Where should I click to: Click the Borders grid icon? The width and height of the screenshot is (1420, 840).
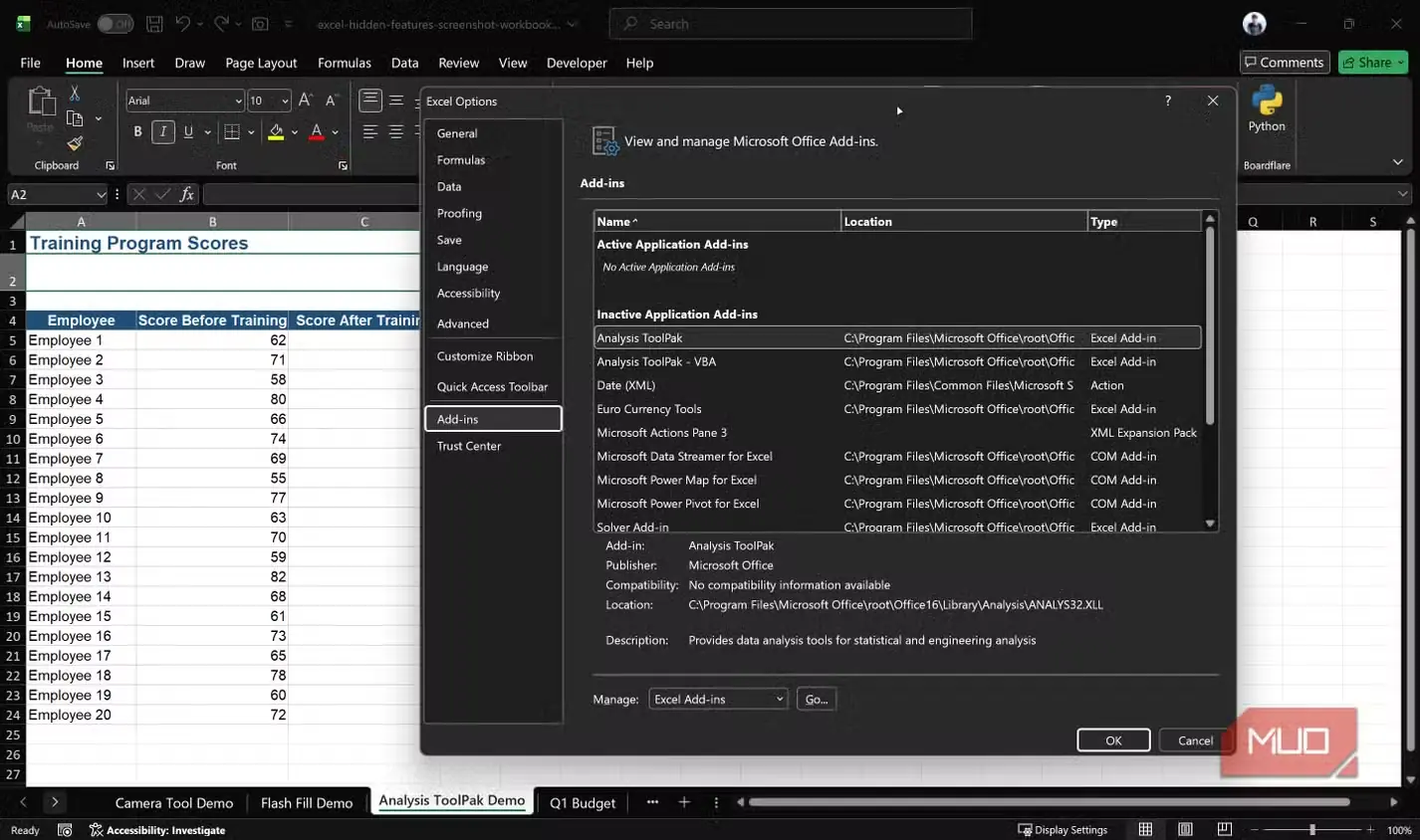pyautogui.click(x=232, y=131)
